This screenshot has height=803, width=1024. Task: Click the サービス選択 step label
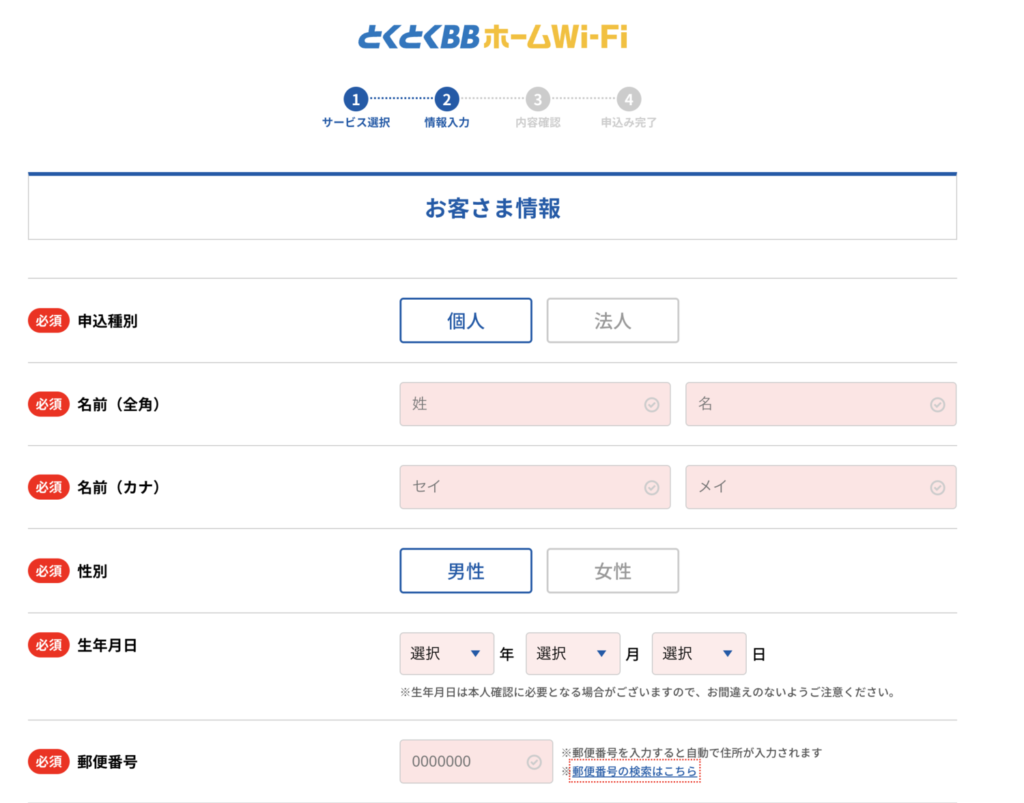tap(356, 123)
